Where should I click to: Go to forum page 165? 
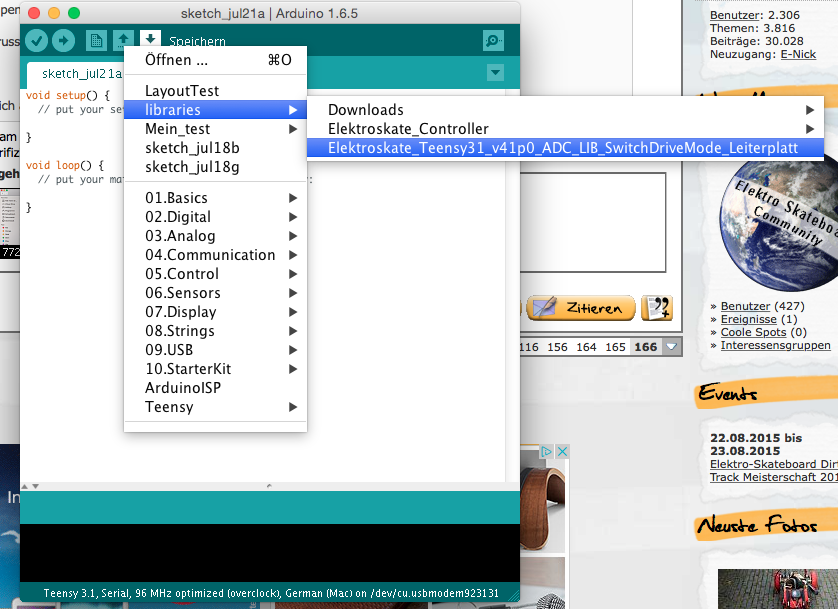coord(615,347)
